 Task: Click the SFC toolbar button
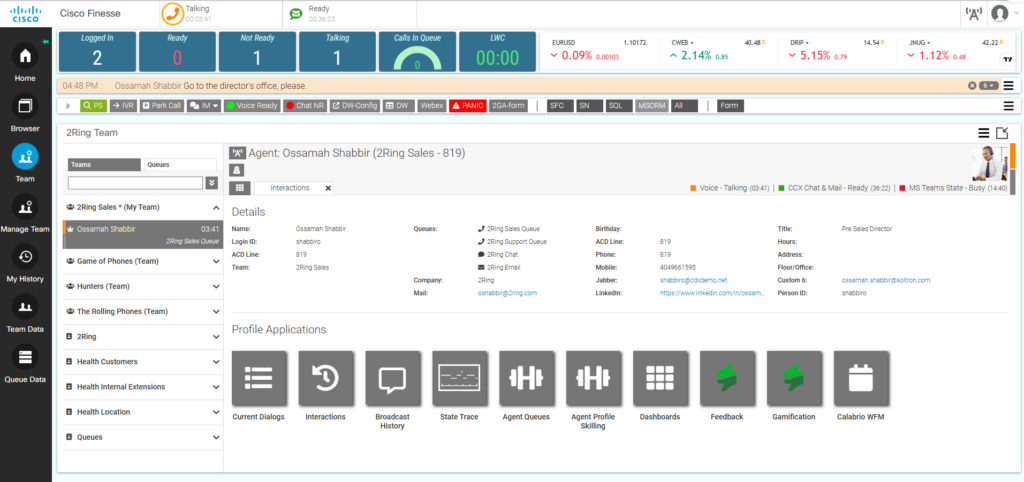560,106
